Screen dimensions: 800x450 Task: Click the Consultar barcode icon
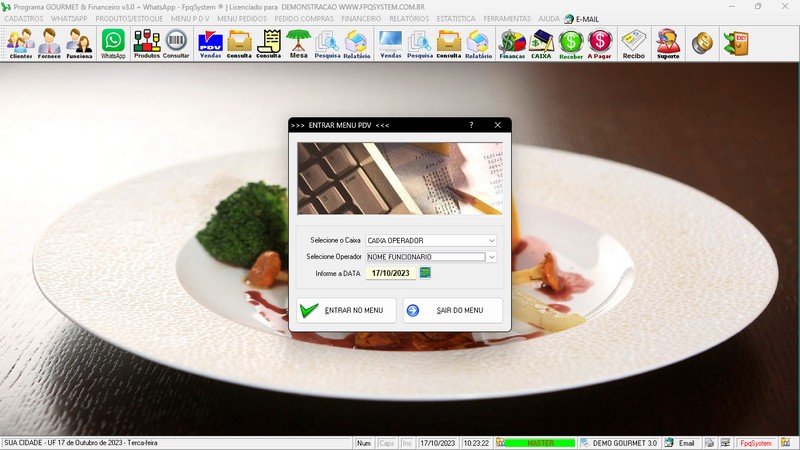pos(176,44)
